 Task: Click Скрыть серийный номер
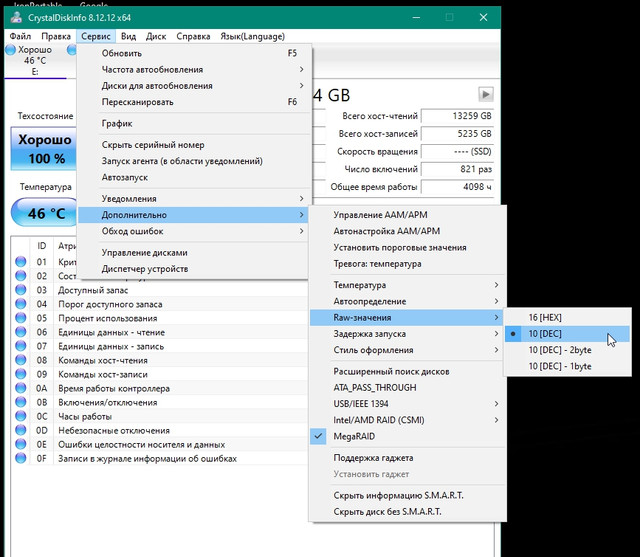pos(193,145)
